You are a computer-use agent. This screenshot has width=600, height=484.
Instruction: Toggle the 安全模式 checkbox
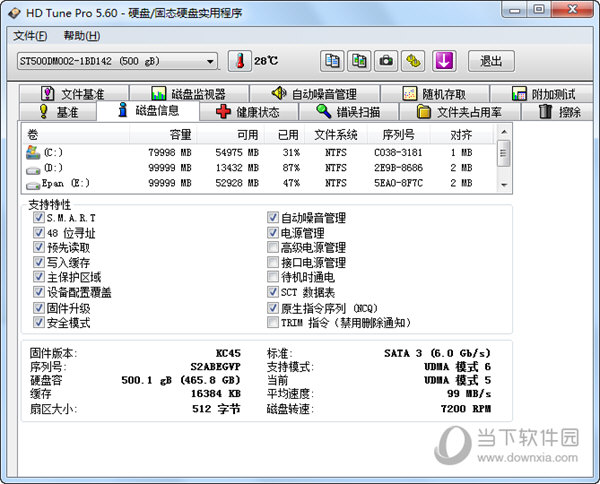[x=38, y=323]
